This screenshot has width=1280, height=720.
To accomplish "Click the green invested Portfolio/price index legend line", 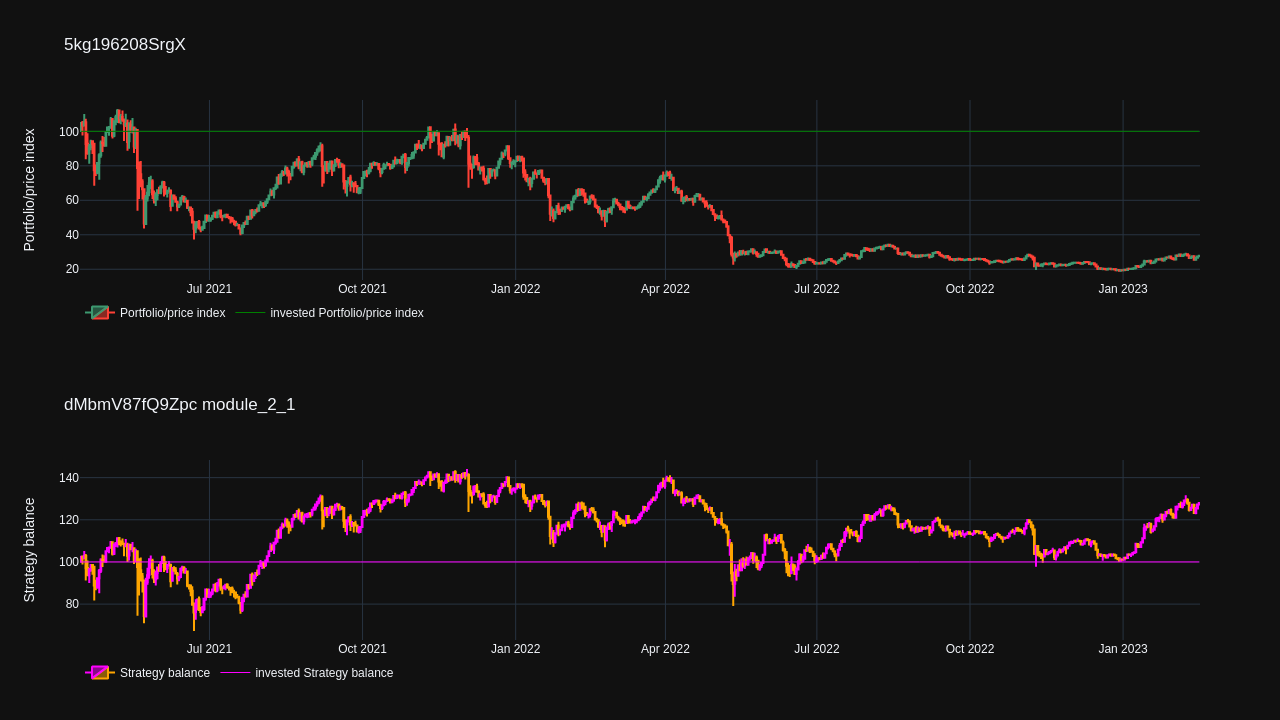I will (250, 313).
